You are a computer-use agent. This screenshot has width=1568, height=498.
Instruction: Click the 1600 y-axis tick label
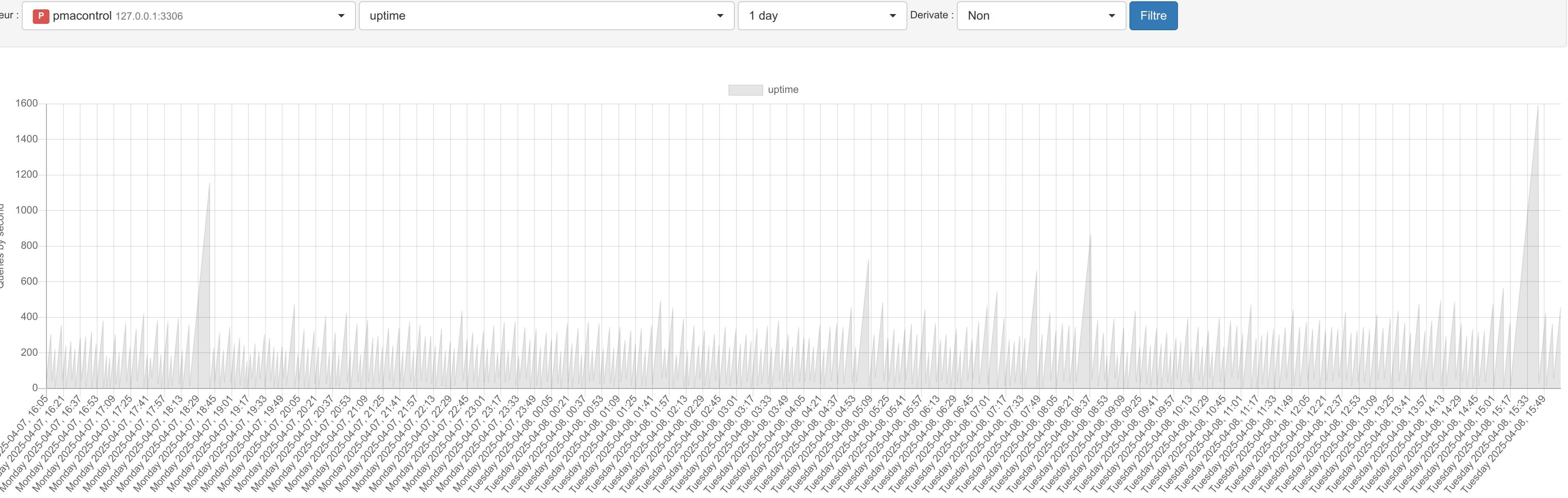[x=27, y=104]
